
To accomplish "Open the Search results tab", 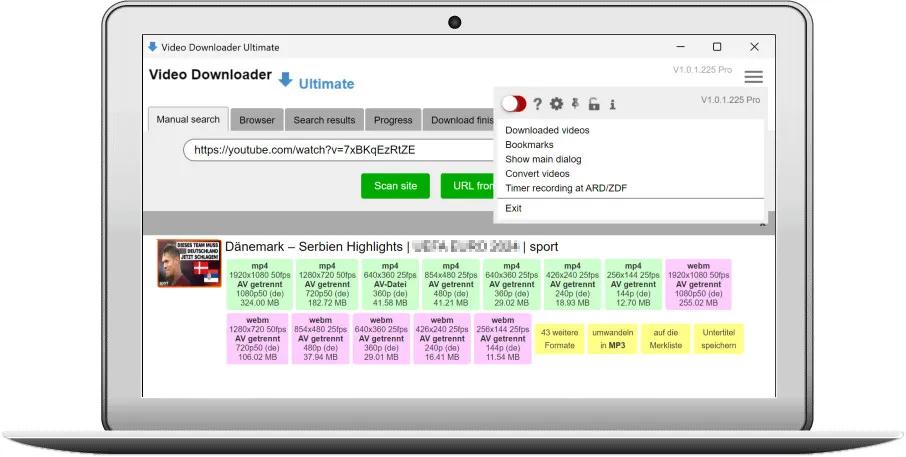I will tap(324, 120).
